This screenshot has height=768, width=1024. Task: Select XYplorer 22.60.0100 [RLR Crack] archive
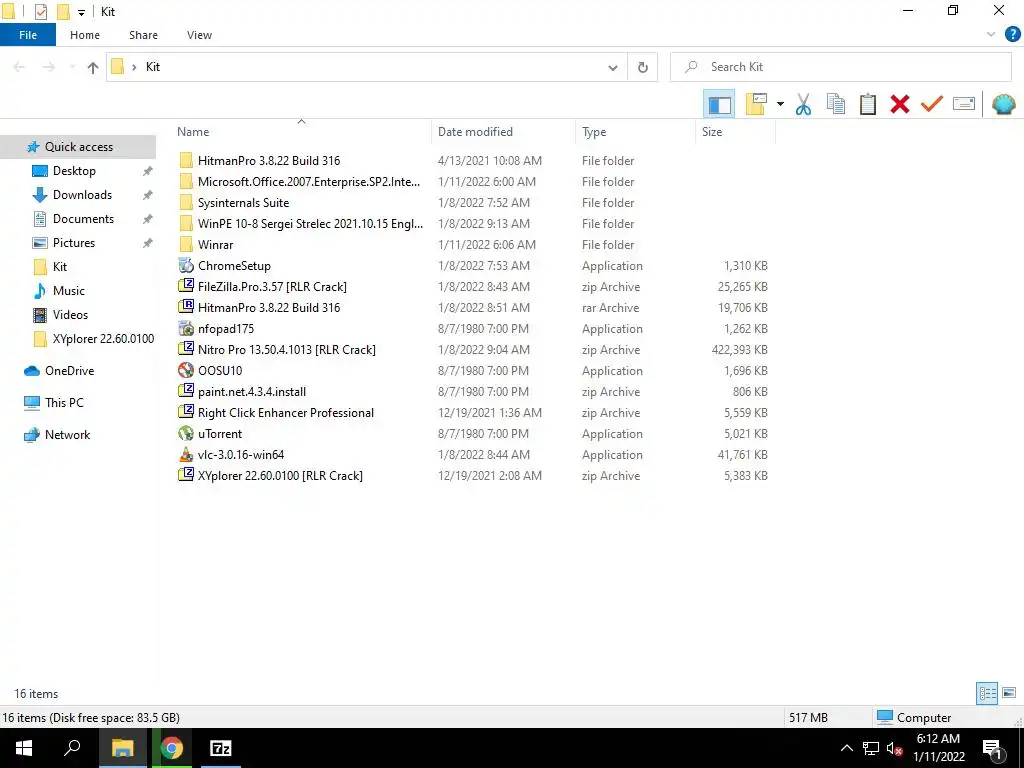(280, 476)
